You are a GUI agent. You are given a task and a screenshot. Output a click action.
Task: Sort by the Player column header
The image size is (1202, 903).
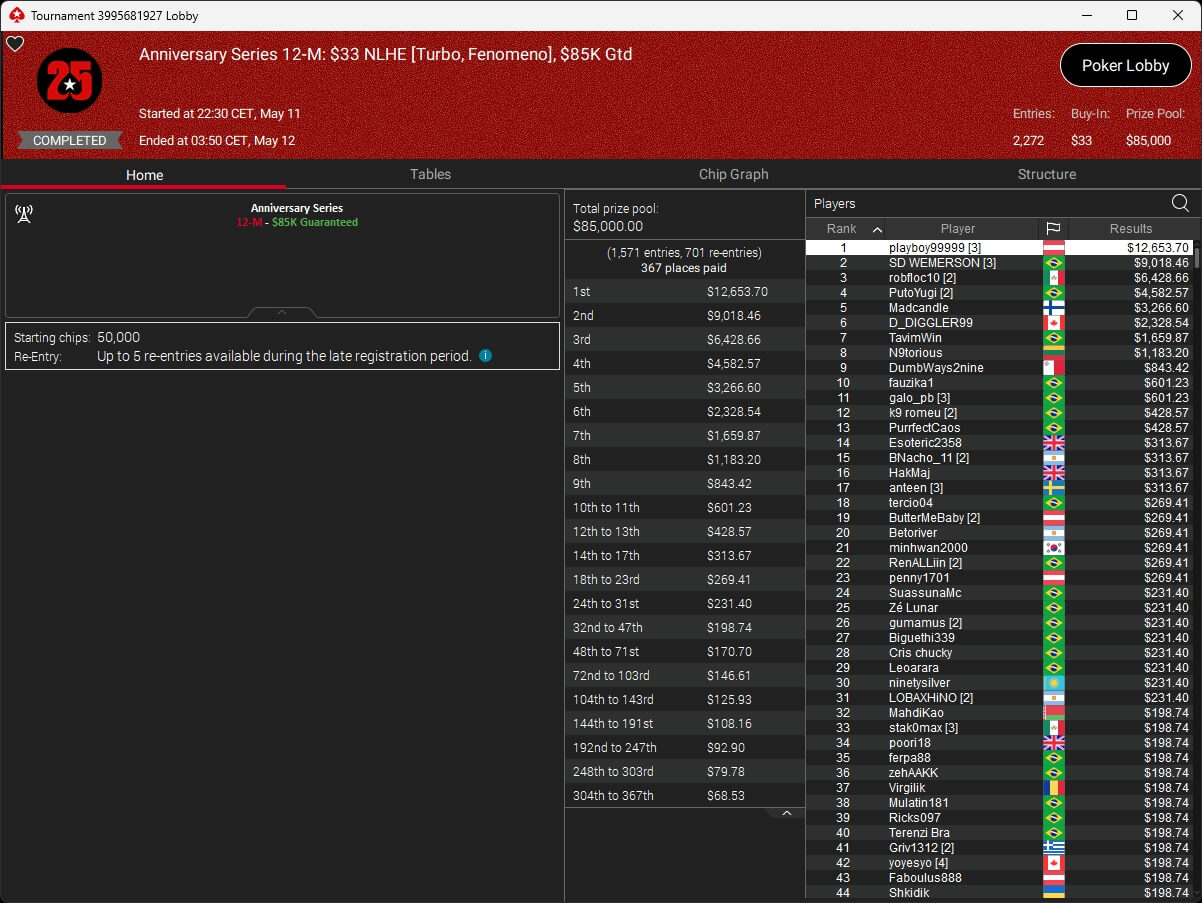[x=957, y=229]
